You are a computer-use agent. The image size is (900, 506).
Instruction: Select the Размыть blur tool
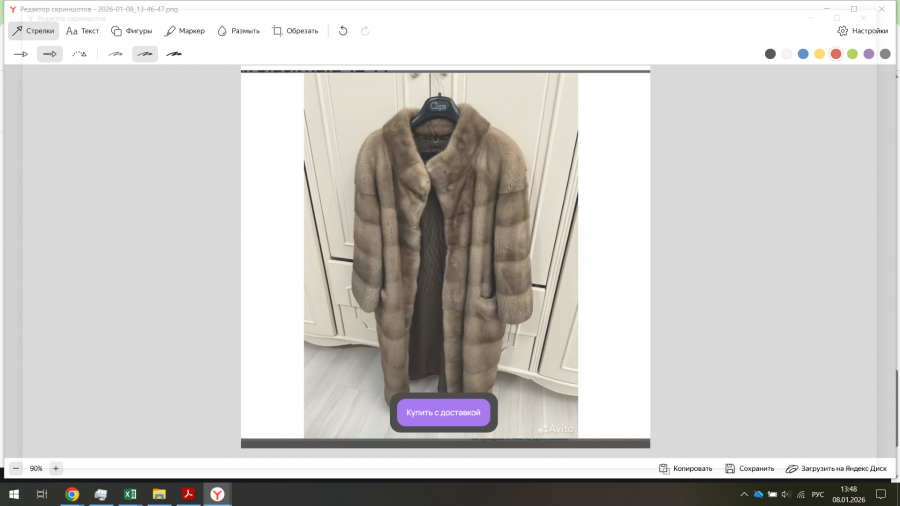[238, 31]
